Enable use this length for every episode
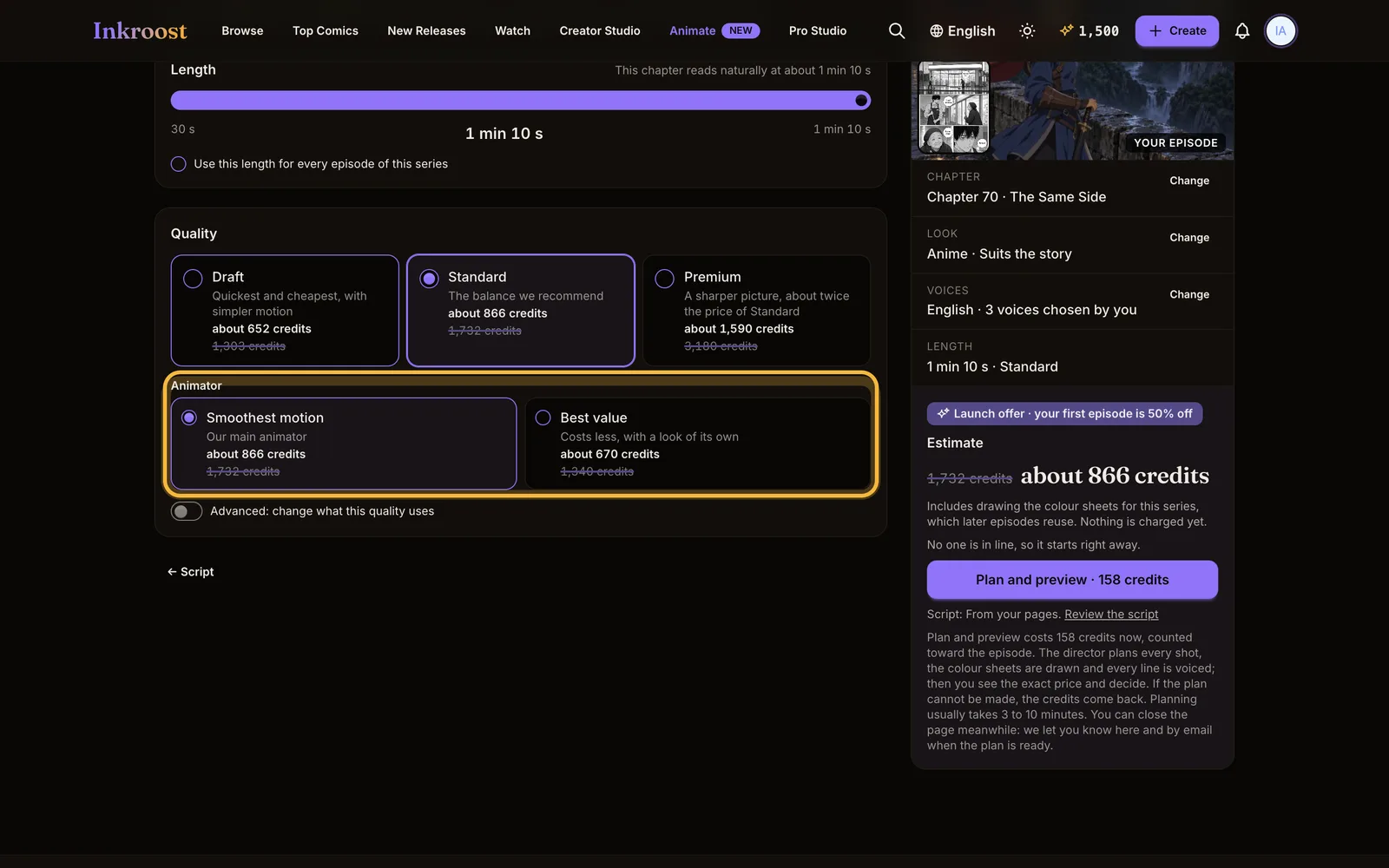The width and height of the screenshot is (1389, 868). 179,164
